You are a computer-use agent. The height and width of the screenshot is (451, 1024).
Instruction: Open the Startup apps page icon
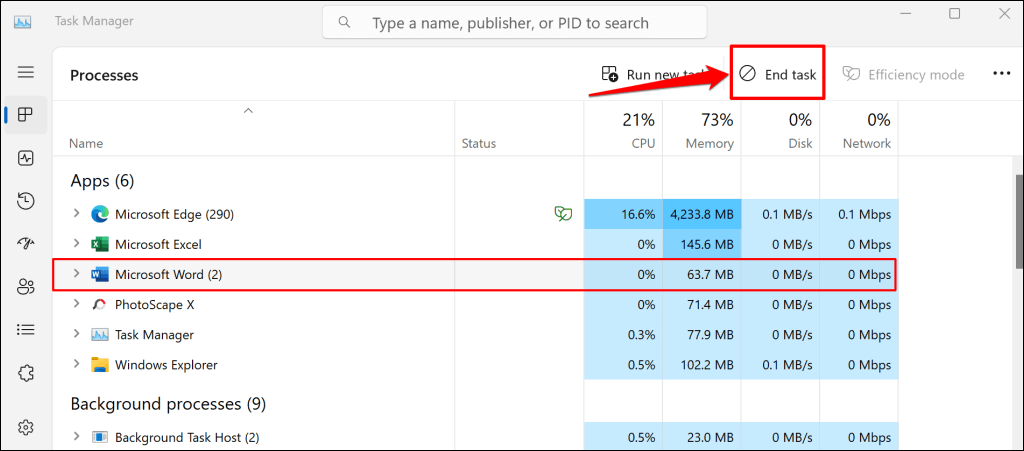tap(26, 244)
